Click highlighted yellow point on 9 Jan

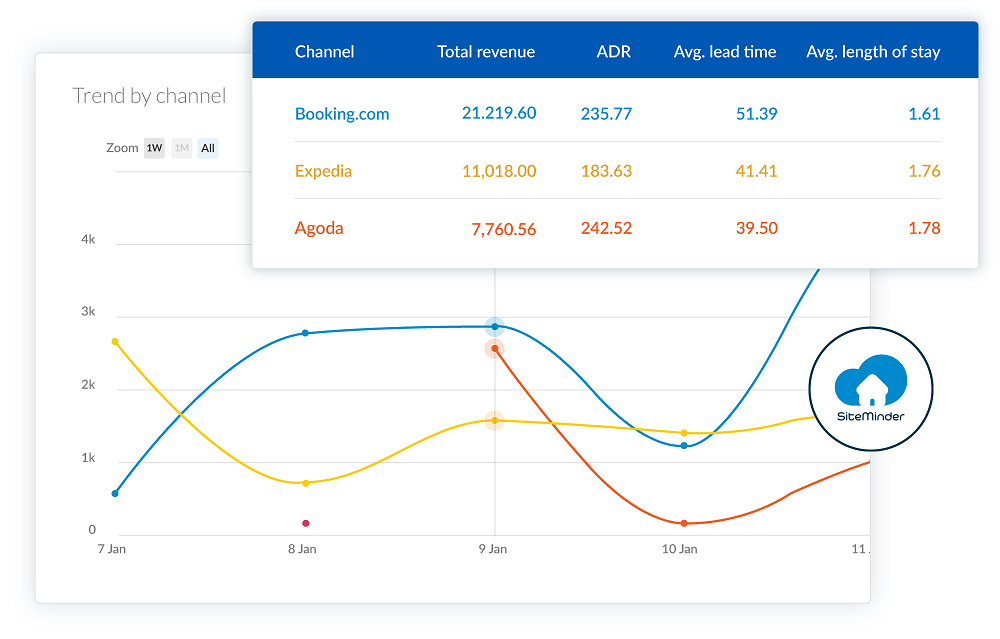click(494, 421)
